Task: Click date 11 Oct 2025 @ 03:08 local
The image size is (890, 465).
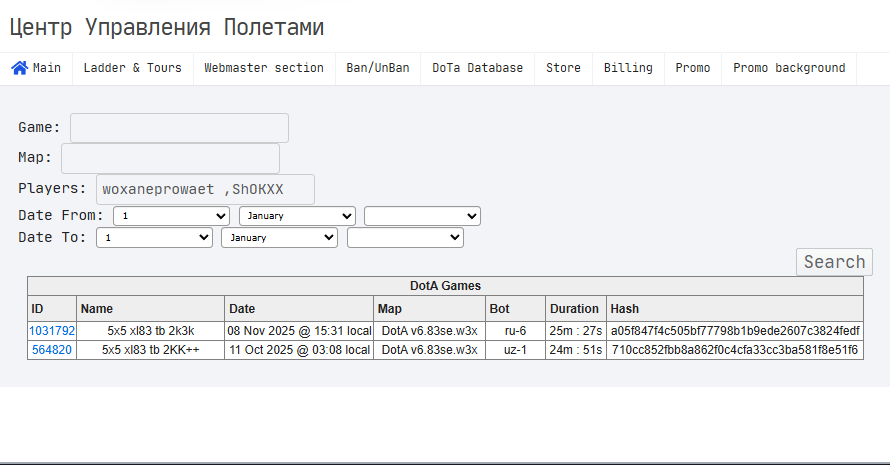Action: click(x=299, y=350)
